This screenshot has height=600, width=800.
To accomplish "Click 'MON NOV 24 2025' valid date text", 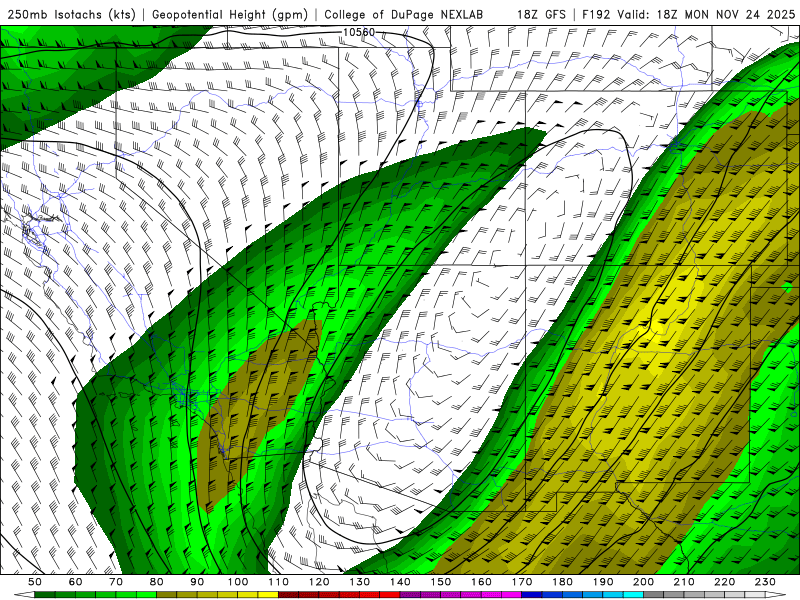I will coord(740,15).
